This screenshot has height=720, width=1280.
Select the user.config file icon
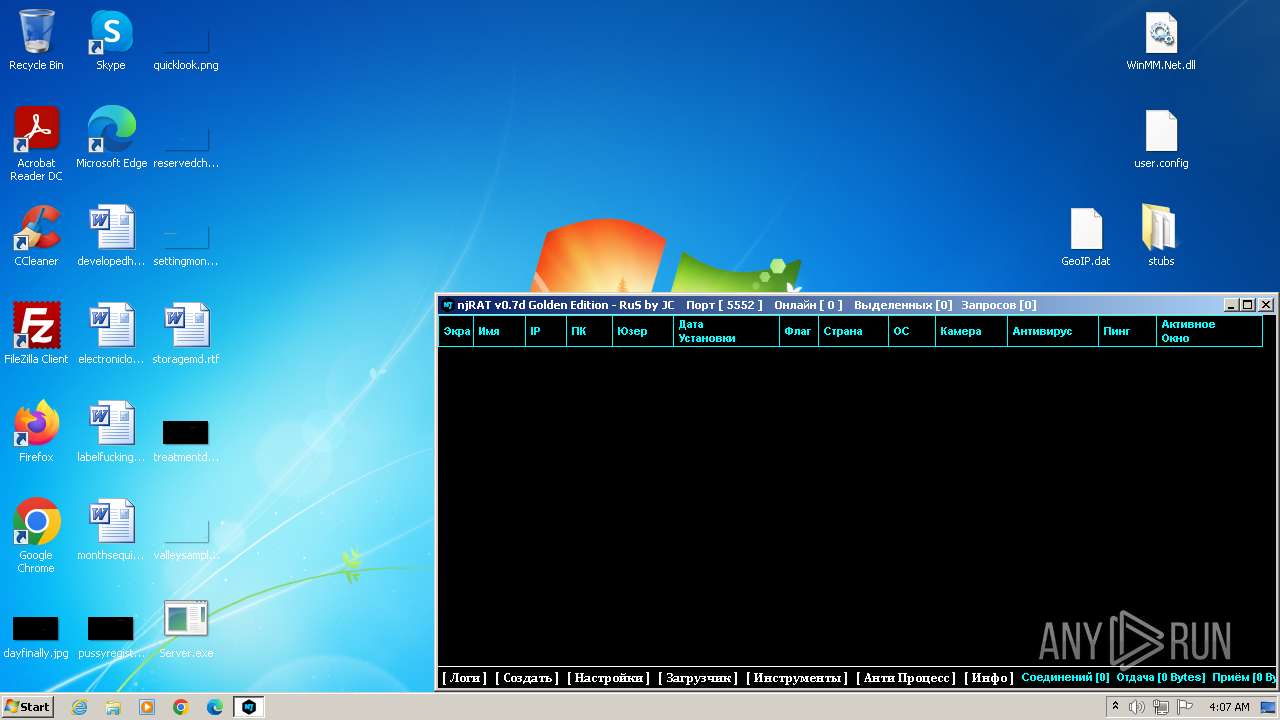click(x=1161, y=137)
